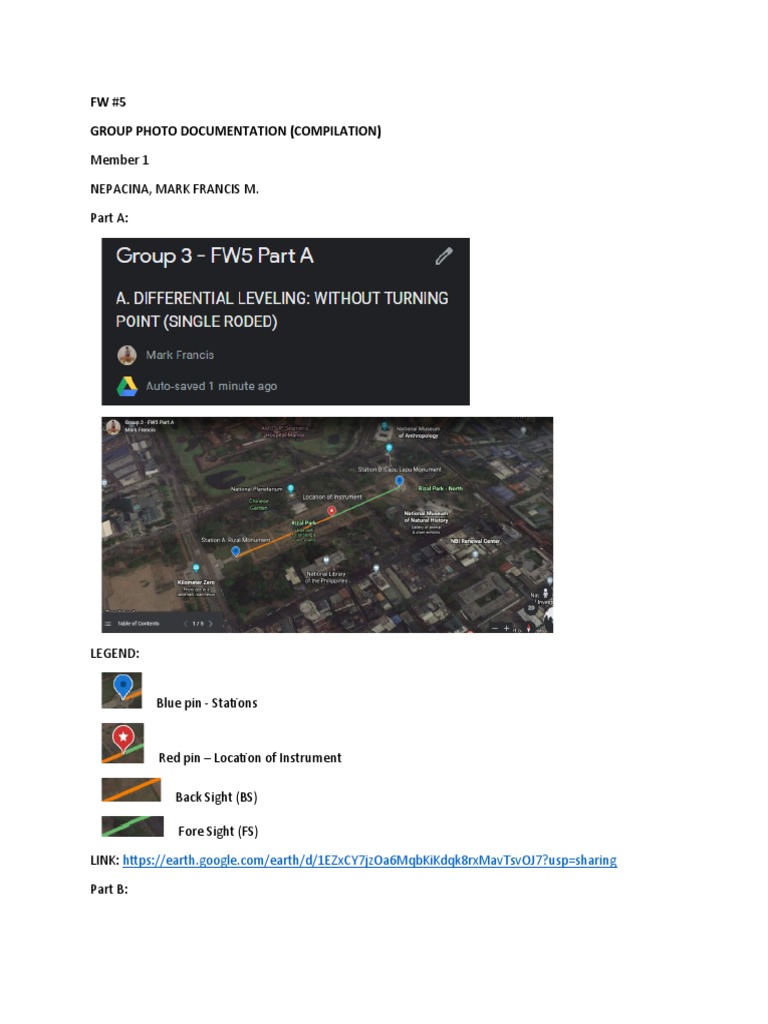Click the pencil edit icon beside project title
Image resolution: width=768 pixels, height=1024 pixels.
coord(444,256)
